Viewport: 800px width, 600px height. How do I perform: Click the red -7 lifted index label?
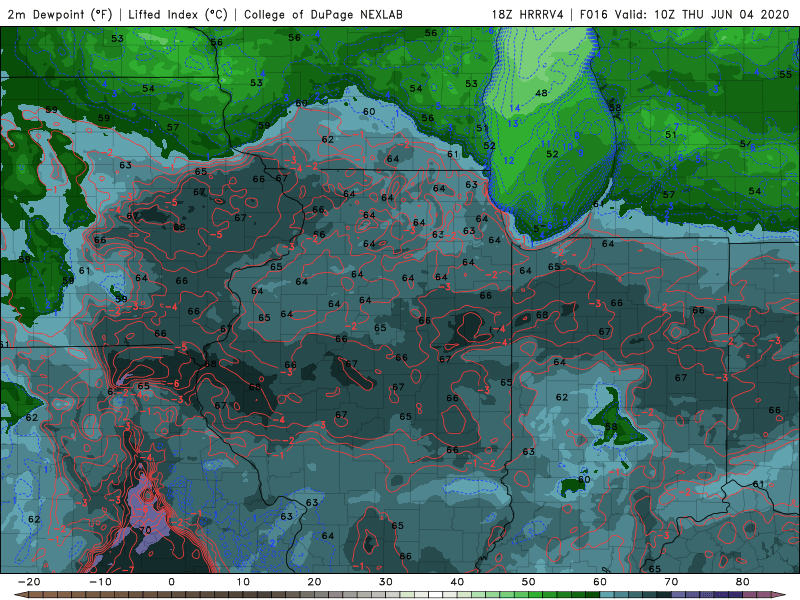click(128, 569)
